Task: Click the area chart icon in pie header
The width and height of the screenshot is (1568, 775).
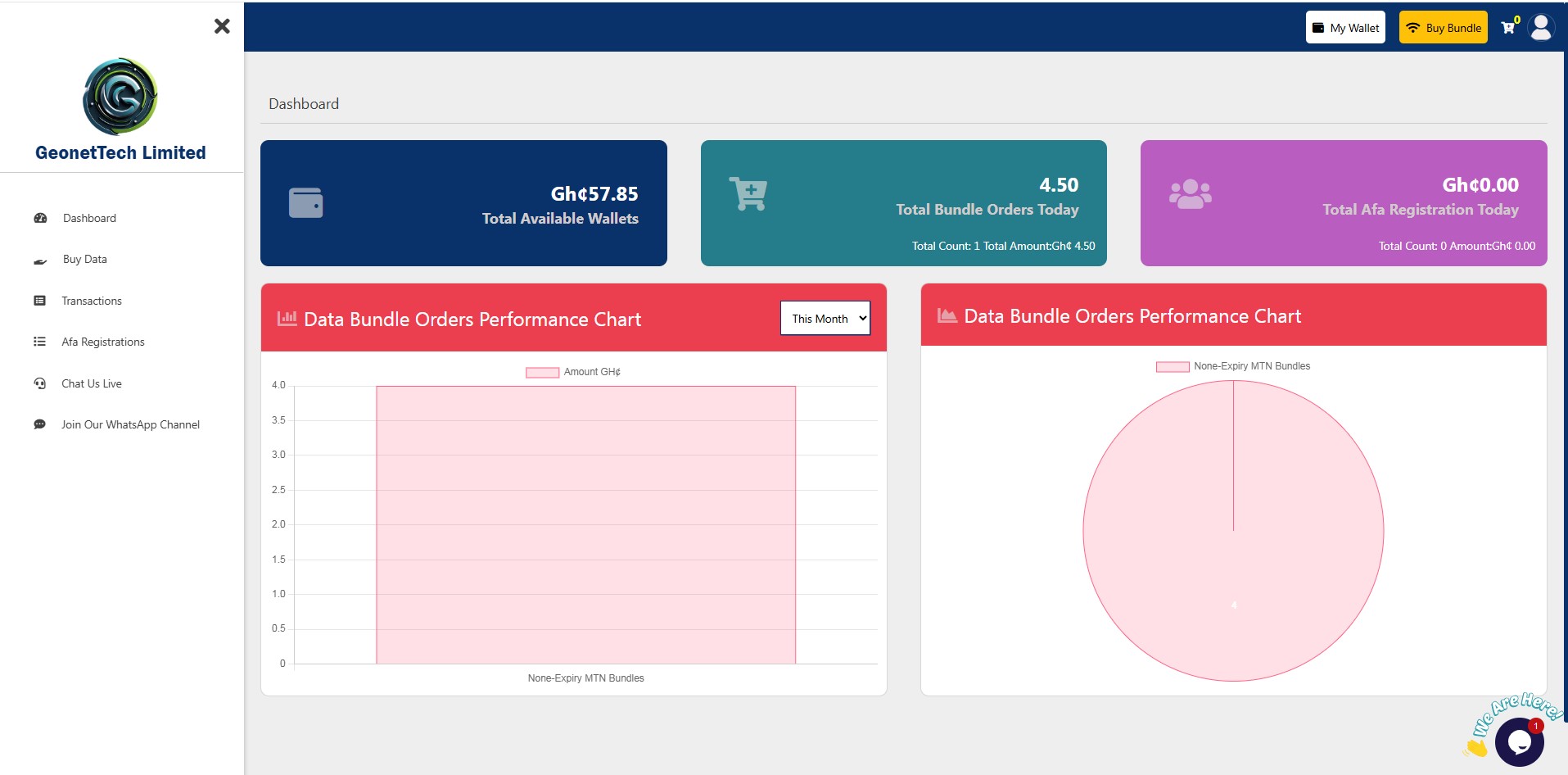Action: [947, 316]
